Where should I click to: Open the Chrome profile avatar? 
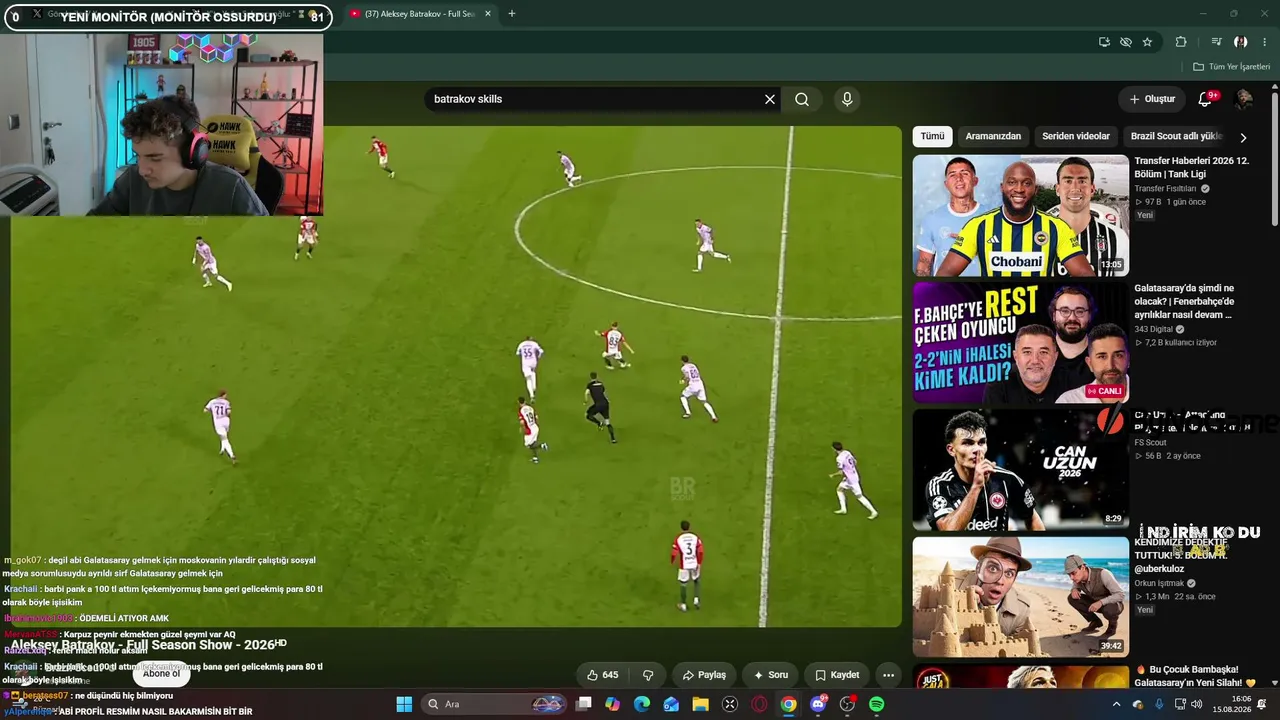1241,42
